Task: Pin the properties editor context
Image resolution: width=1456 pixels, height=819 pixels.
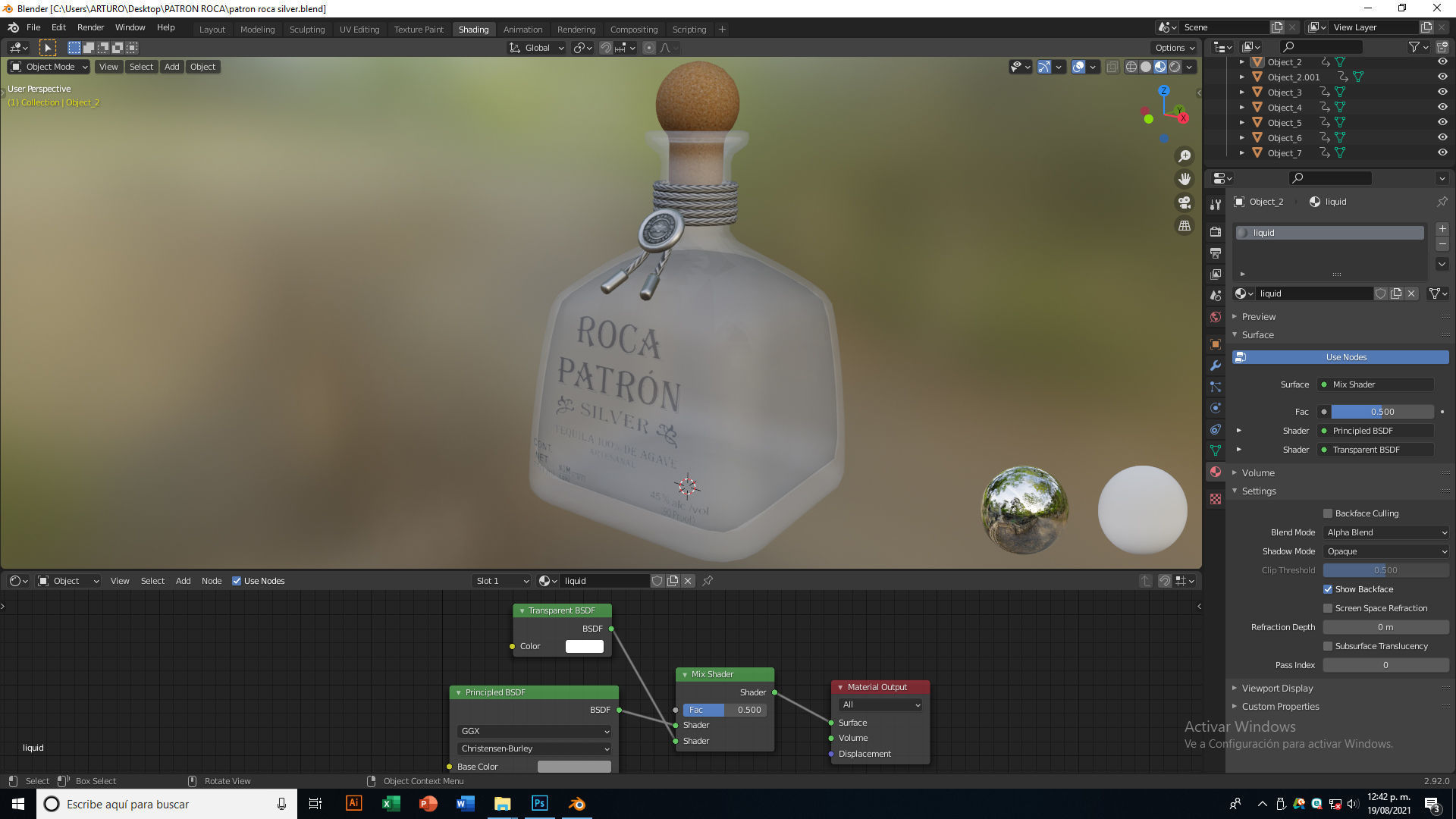Action: click(x=1442, y=202)
